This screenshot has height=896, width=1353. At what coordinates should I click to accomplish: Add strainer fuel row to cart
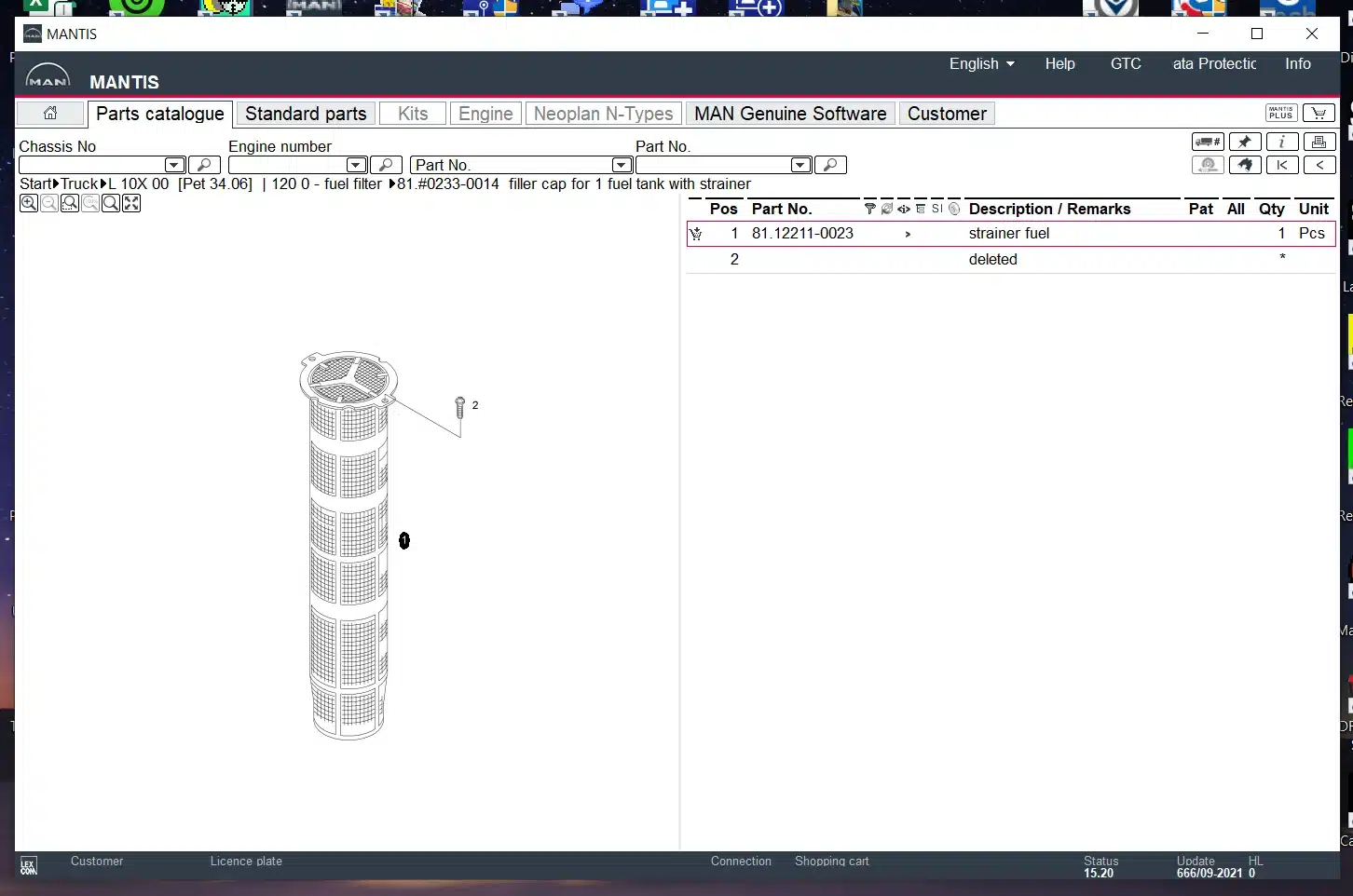696,234
